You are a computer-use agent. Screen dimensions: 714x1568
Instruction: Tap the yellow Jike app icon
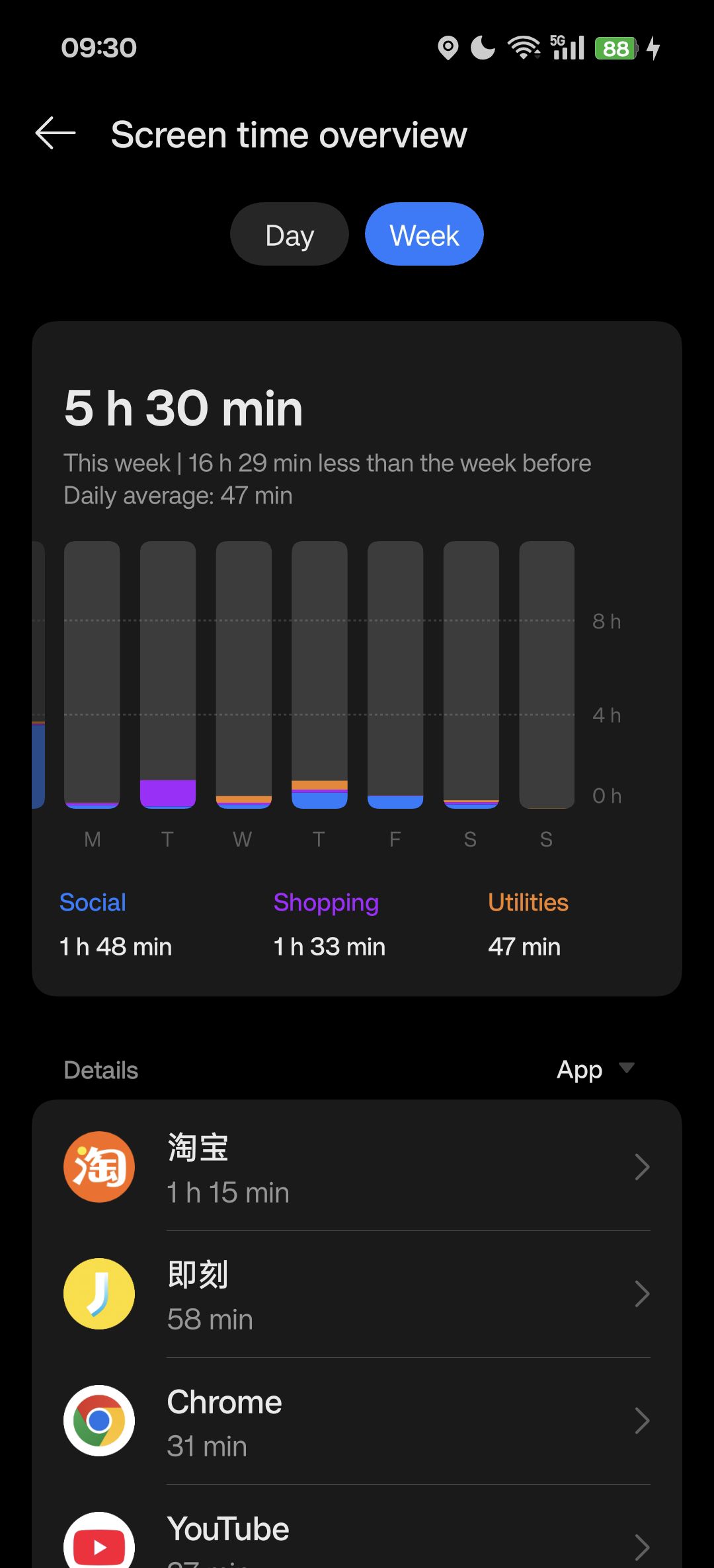(x=99, y=1294)
